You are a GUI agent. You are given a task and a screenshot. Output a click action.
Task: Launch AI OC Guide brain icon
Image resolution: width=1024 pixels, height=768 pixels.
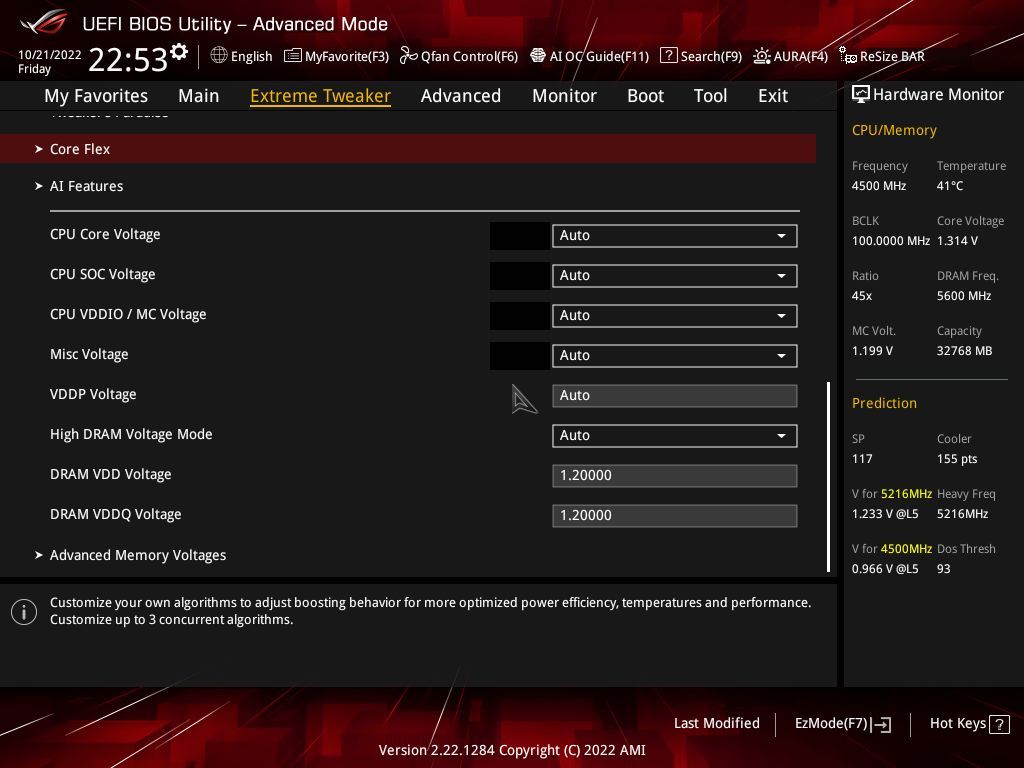click(537, 56)
